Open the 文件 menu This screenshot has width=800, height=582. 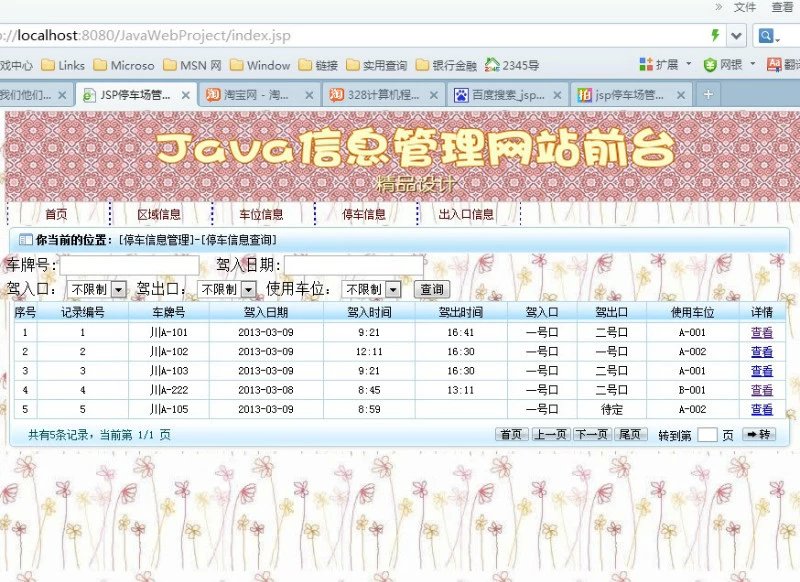(x=745, y=7)
